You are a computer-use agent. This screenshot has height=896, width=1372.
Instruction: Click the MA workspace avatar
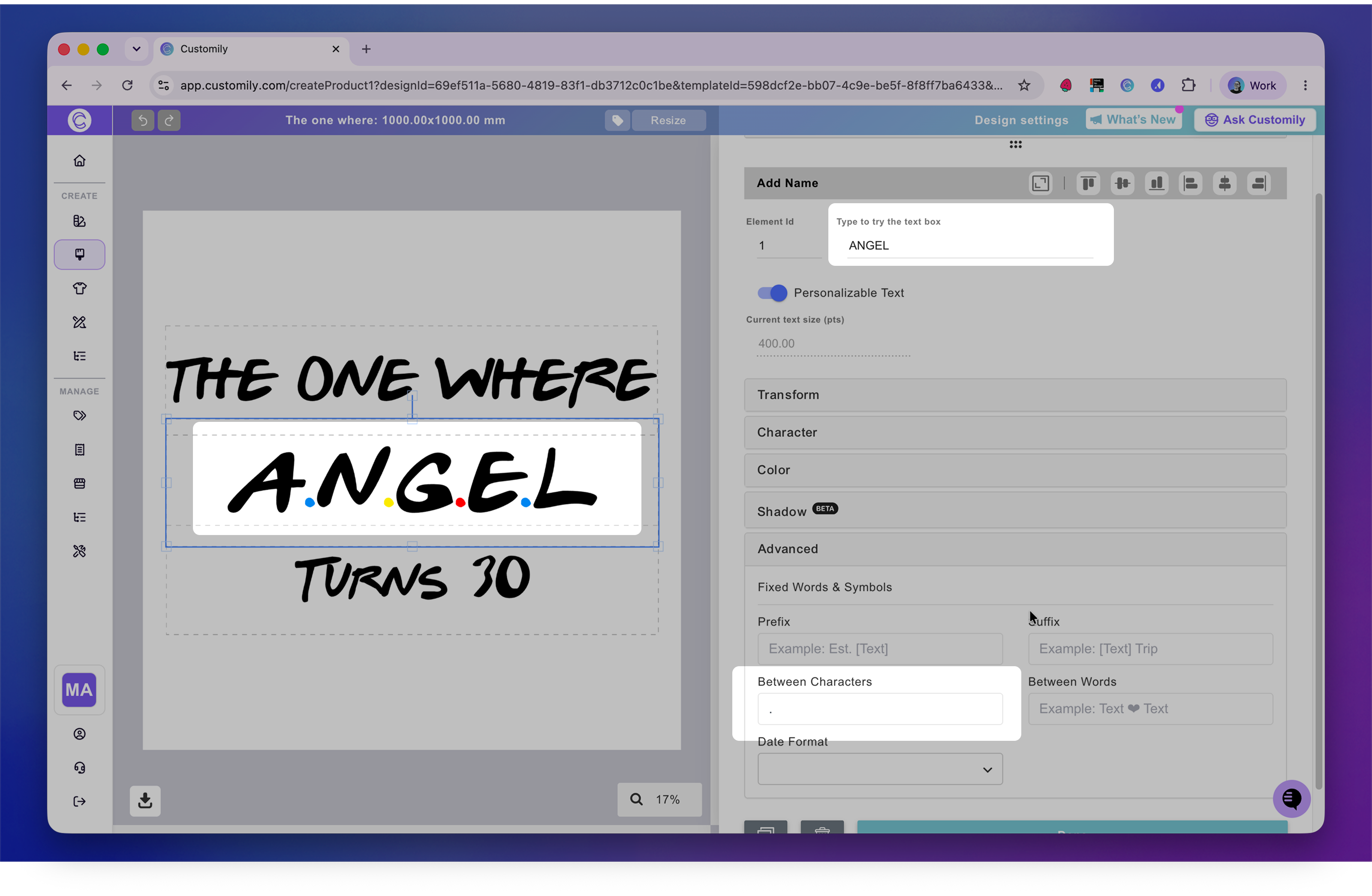79,690
